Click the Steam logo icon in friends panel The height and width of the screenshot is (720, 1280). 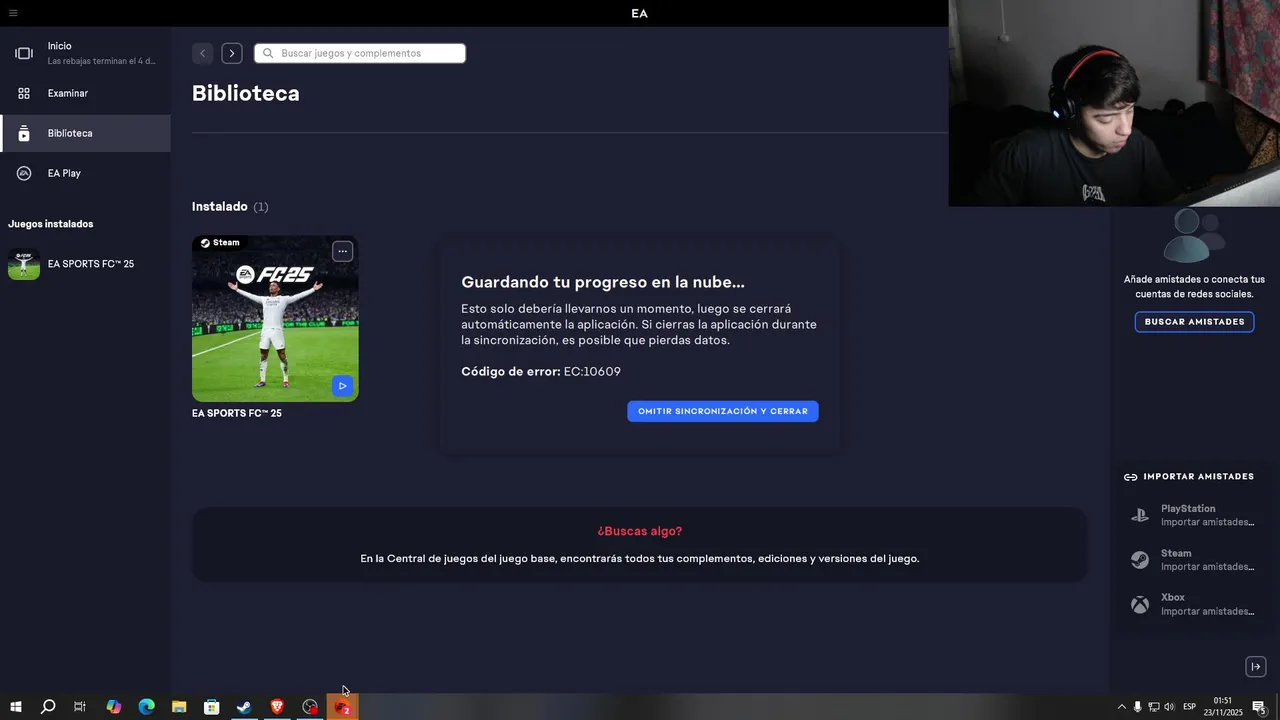tap(1139, 560)
